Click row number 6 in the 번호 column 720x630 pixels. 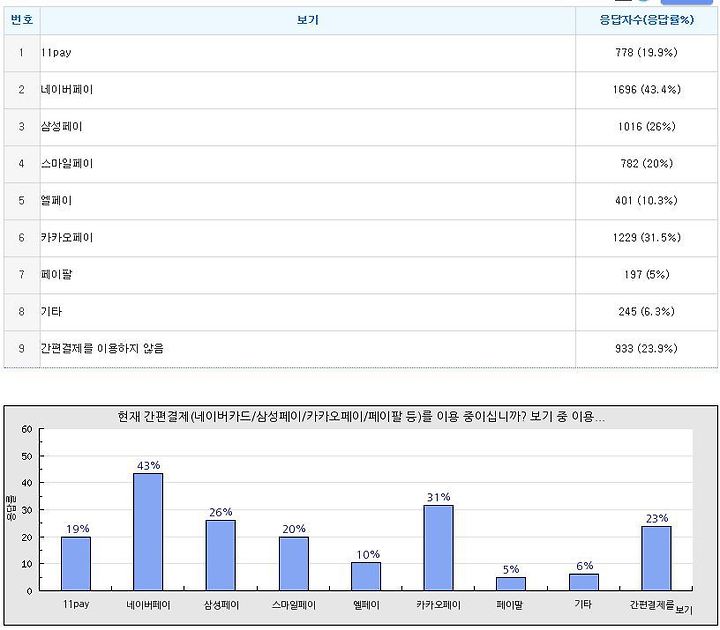tap(22, 238)
